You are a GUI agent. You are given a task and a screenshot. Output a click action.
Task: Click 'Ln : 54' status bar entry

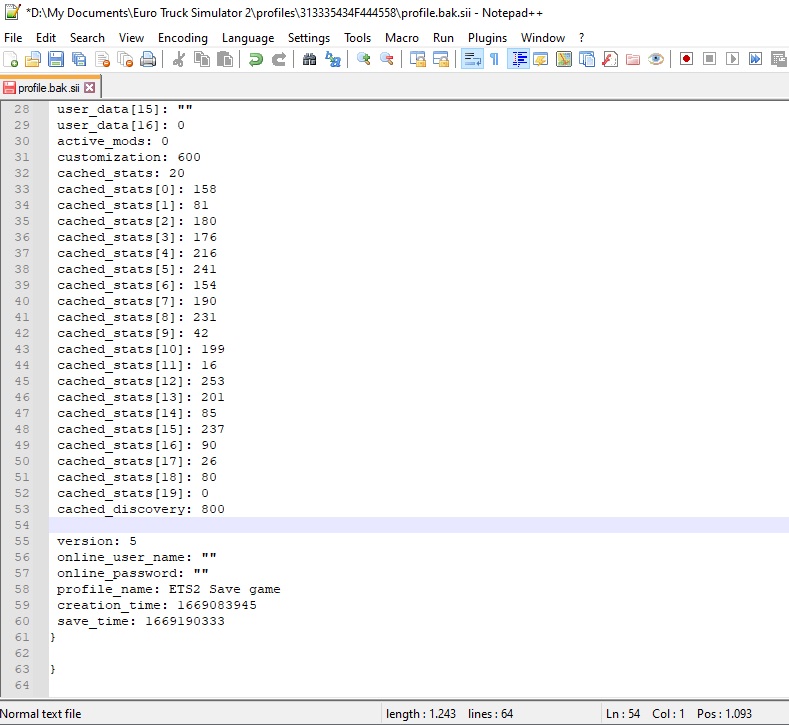coord(622,713)
